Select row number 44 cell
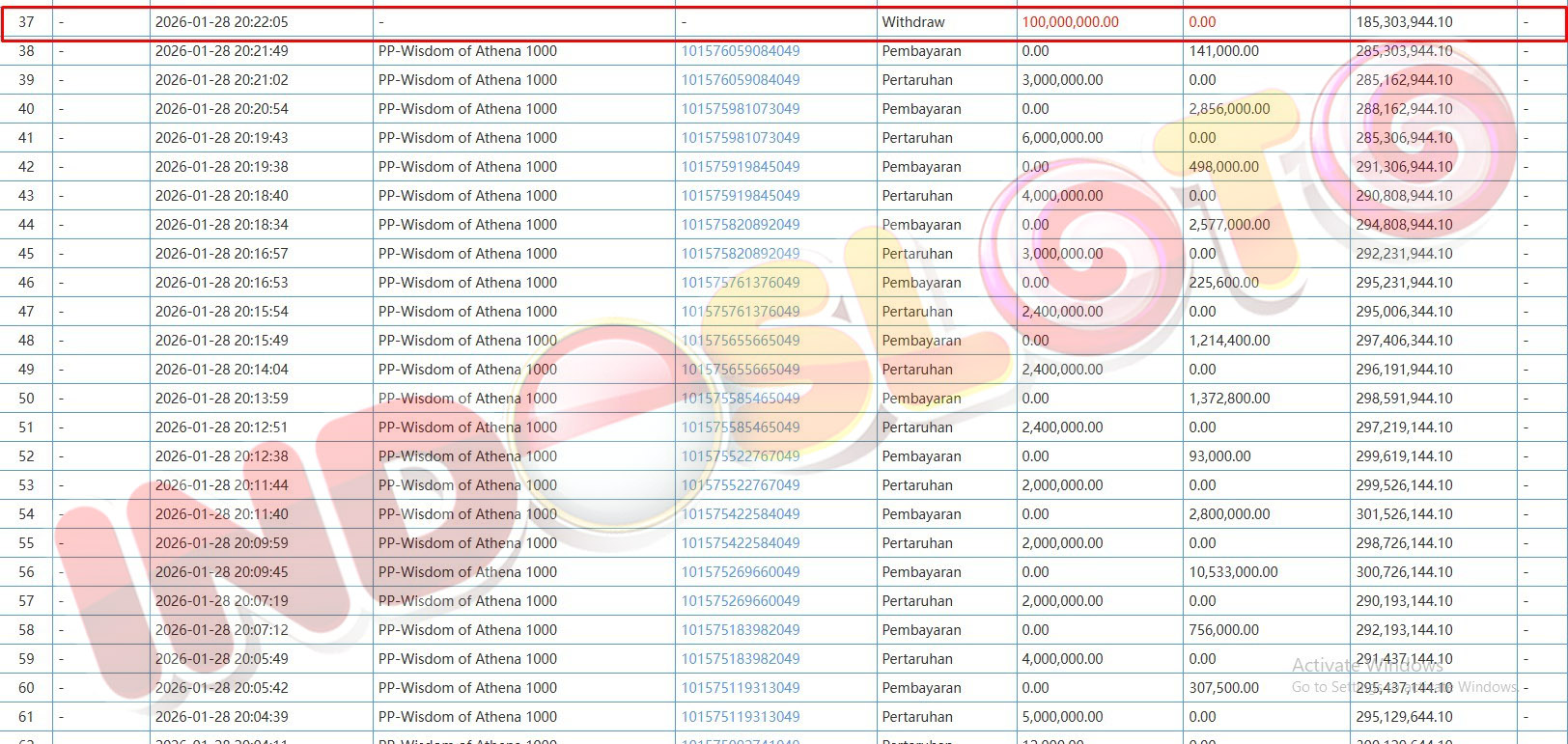Image resolution: width=1568 pixels, height=744 pixels. pos(26,225)
